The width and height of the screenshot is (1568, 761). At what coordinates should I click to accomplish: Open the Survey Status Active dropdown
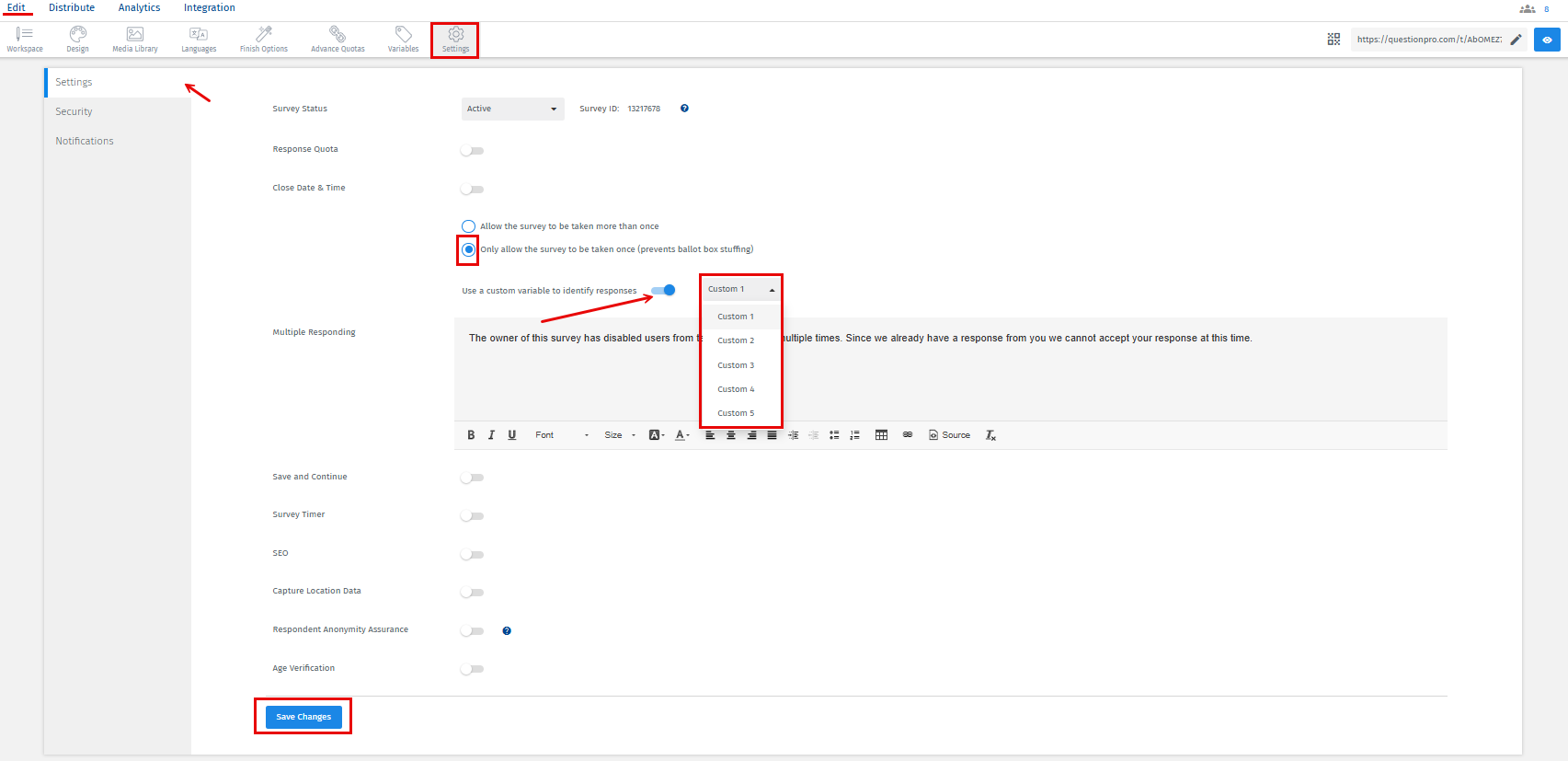coord(512,109)
